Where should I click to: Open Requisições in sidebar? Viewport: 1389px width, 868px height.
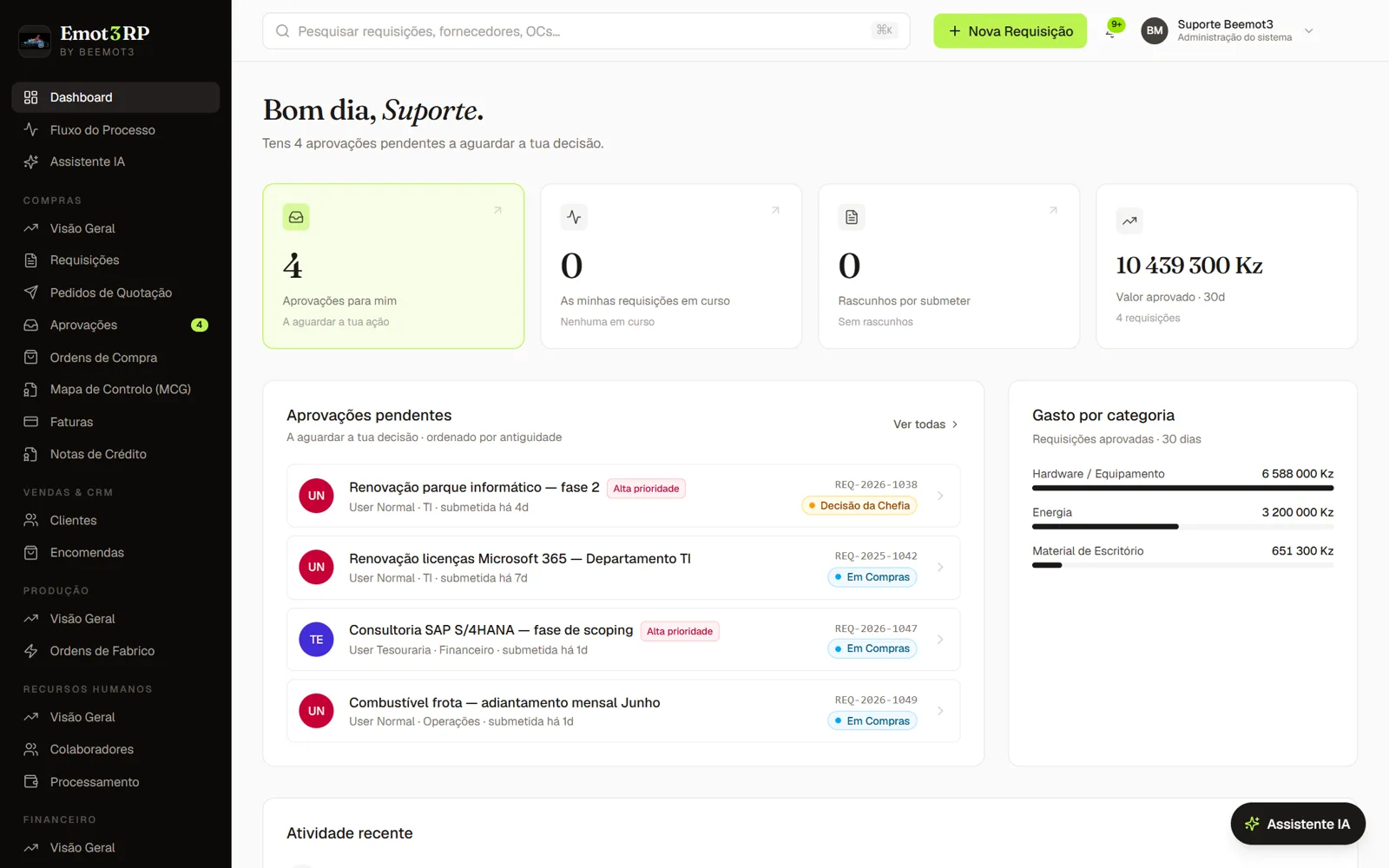[x=115, y=260]
